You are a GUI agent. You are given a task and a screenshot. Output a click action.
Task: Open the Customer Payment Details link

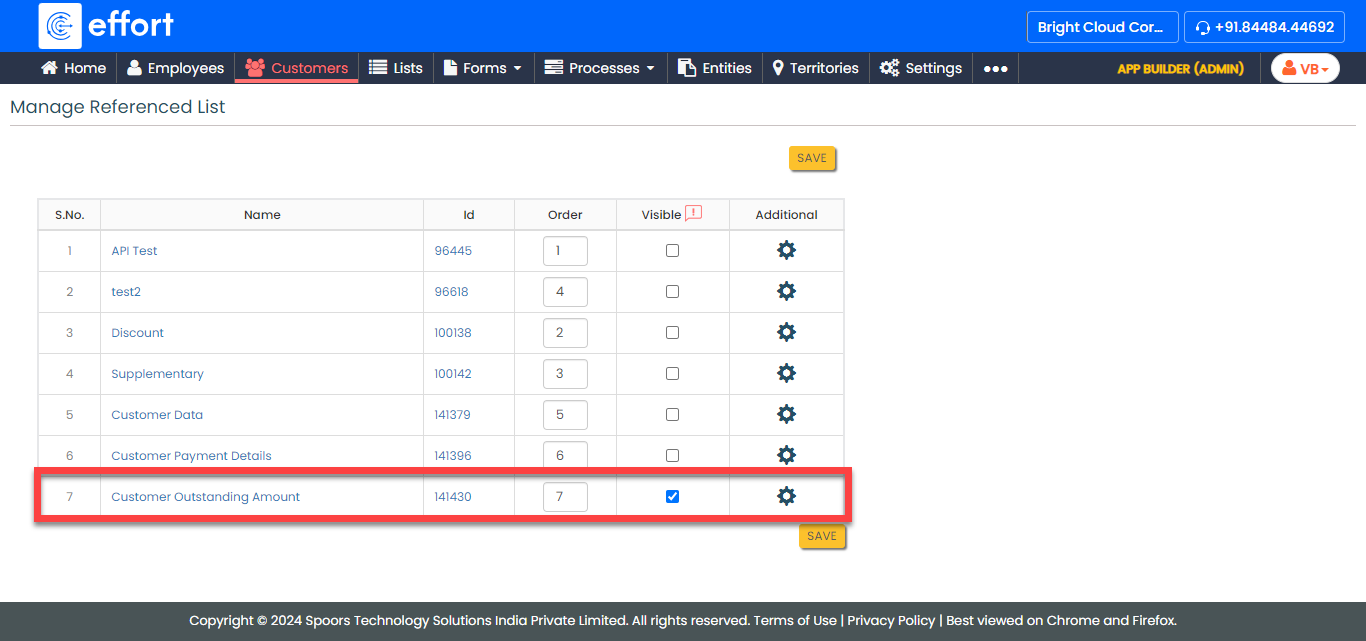coord(191,456)
